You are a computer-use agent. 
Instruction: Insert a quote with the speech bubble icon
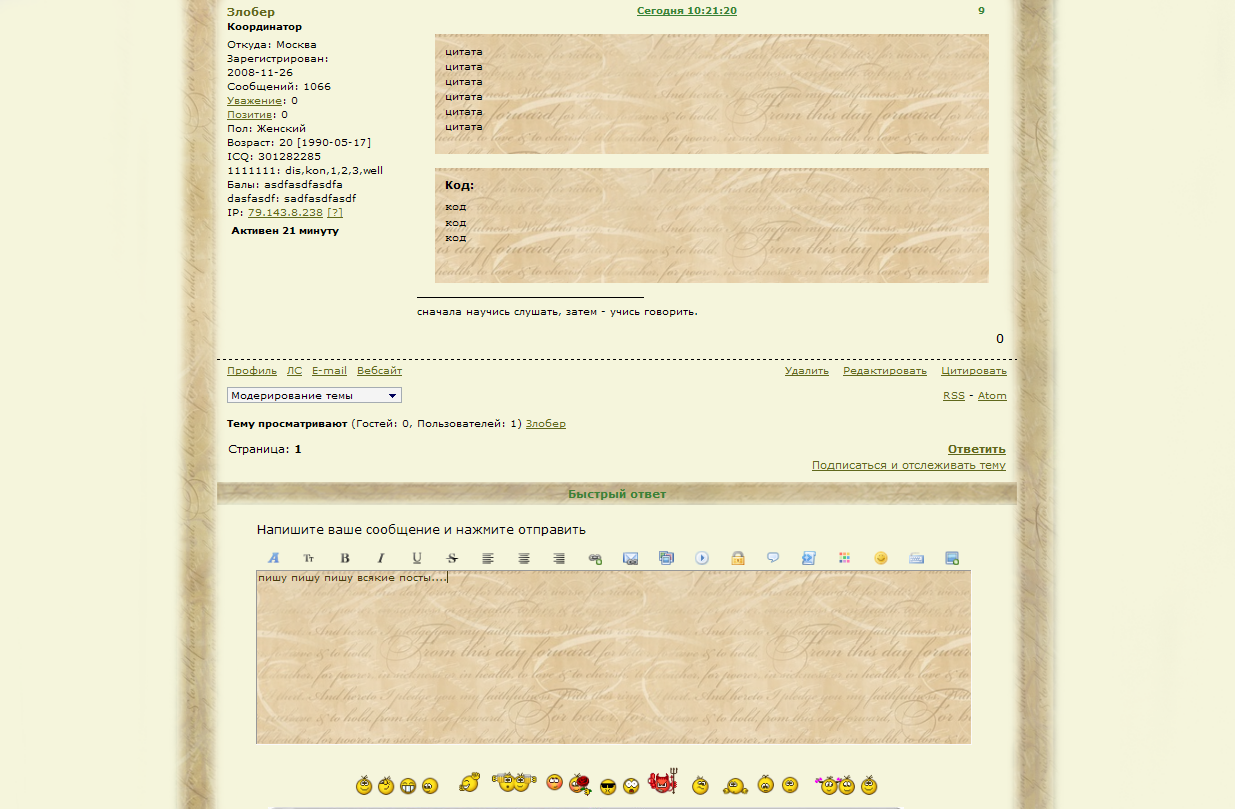[773, 558]
